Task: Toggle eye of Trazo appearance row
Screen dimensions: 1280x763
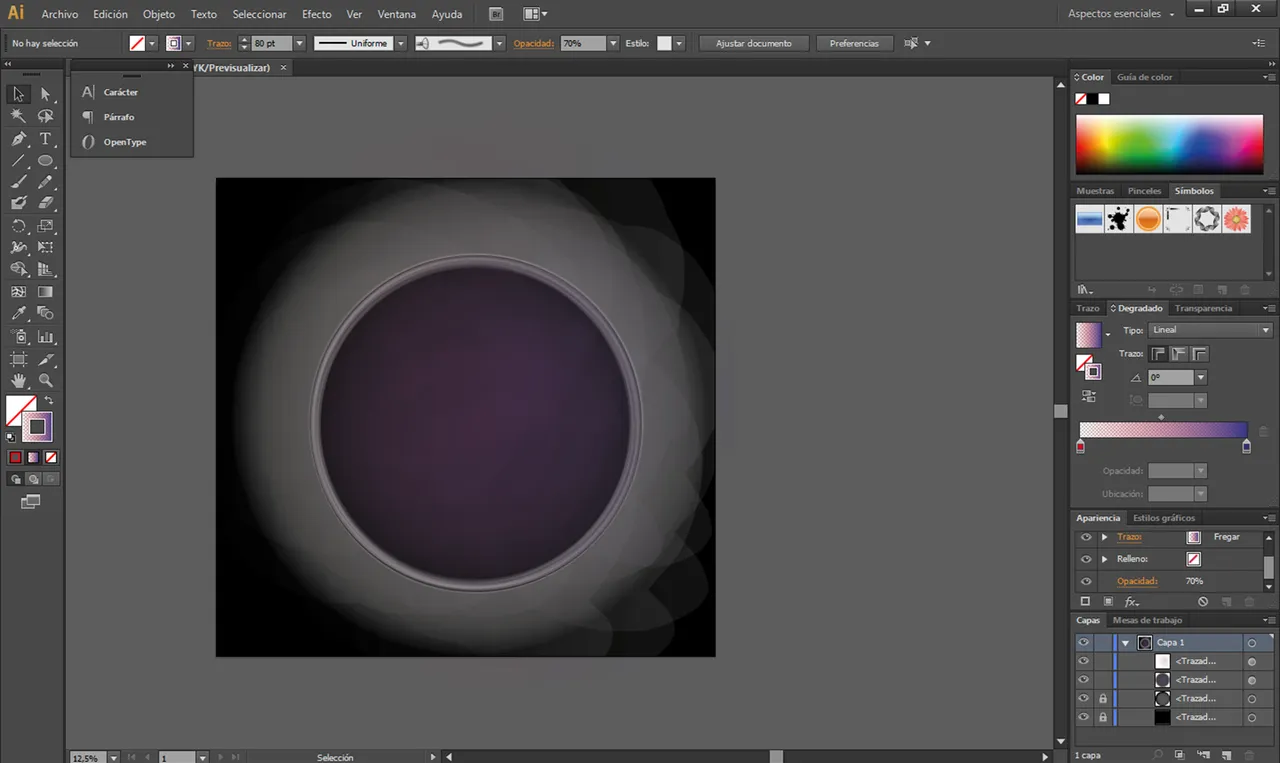Action: 1086,537
